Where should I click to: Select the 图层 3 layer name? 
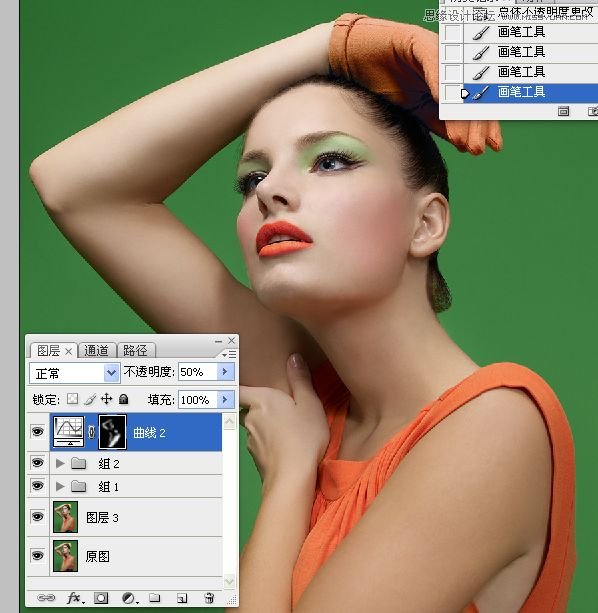102,518
